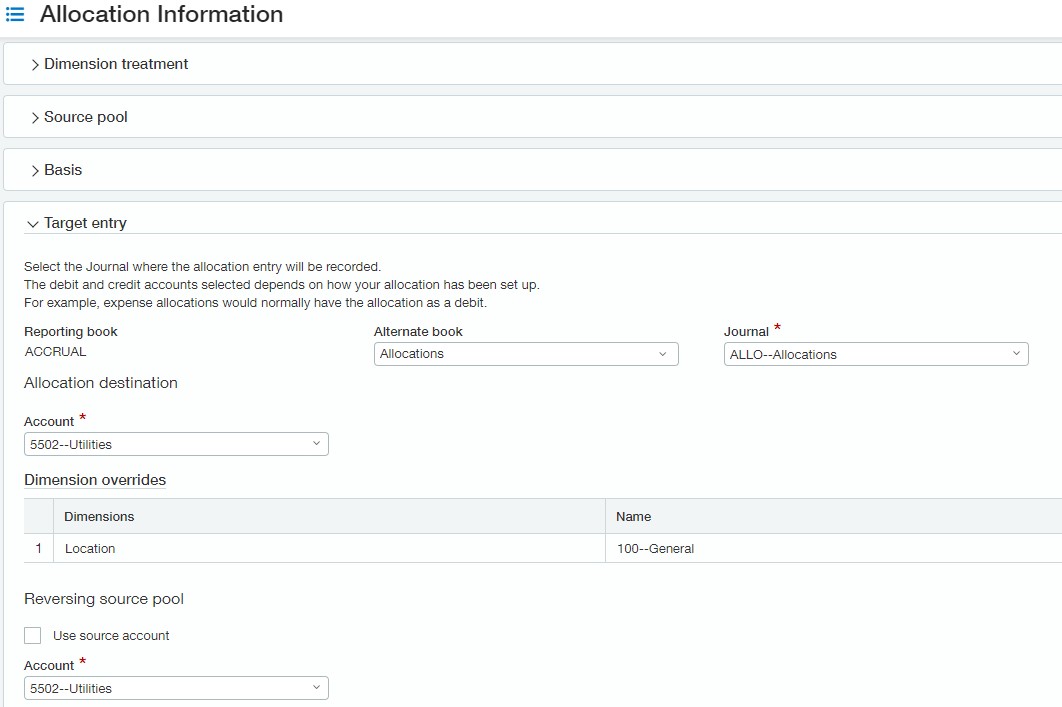Open the Allocation destination Account dropdown

coord(176,444)
